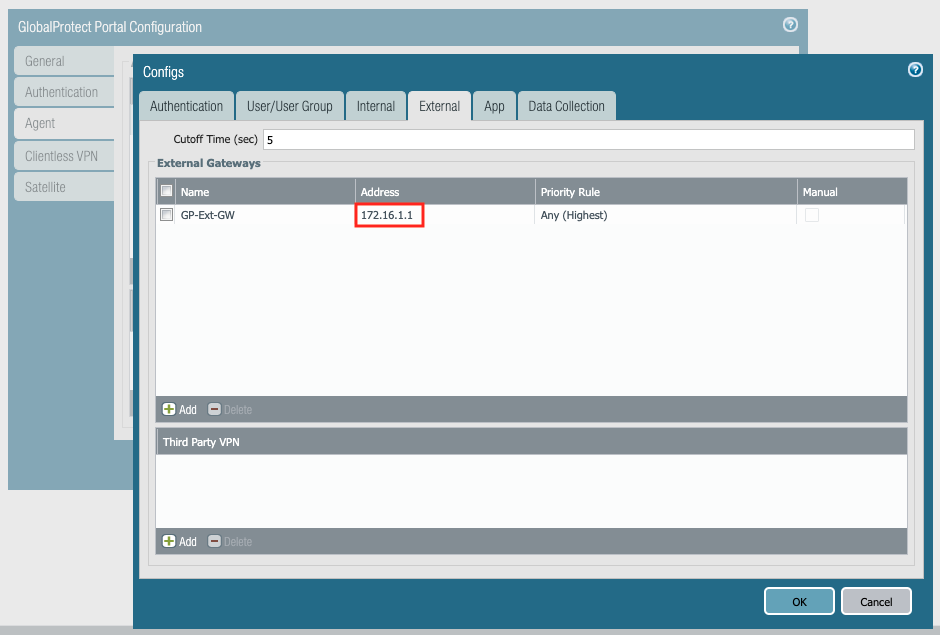
Task: Sort by the Address column header
Action: click(x=445, y=192)
